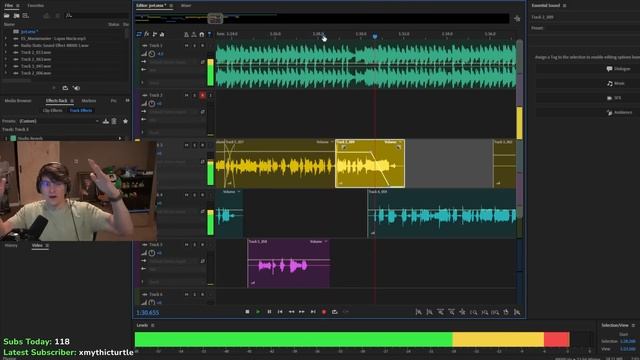
Task: Click the overview navigator highlighted view range
Action: pyautogui.click(x=215, y=18)
